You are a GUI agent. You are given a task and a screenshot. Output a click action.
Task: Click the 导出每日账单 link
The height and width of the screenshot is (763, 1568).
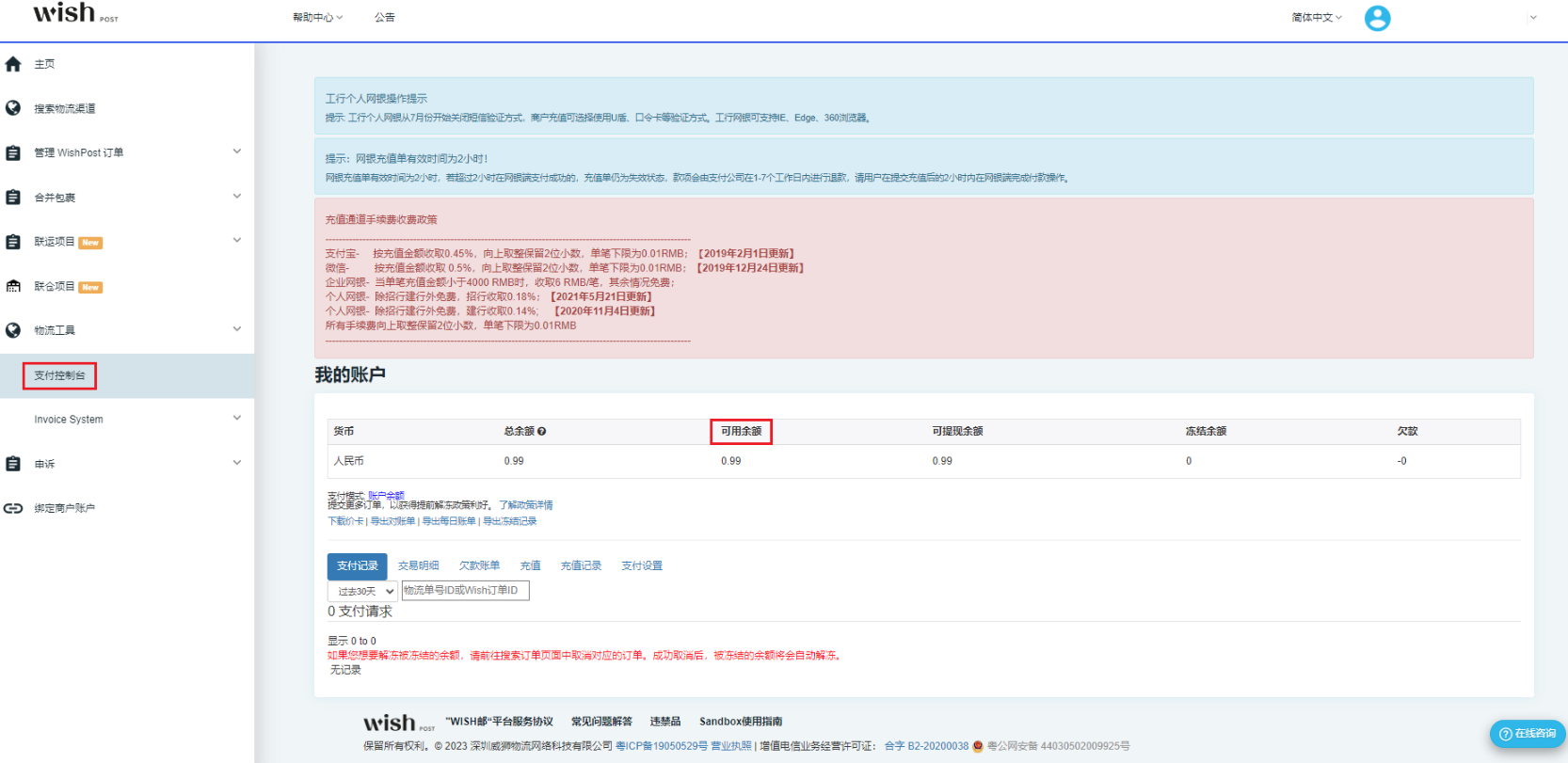click(x=449, y=521)
